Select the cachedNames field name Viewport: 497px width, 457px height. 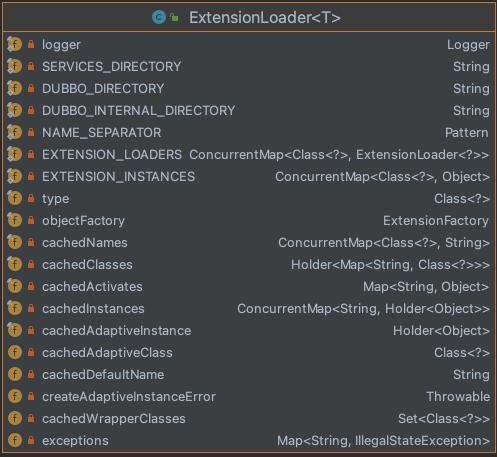85,243
